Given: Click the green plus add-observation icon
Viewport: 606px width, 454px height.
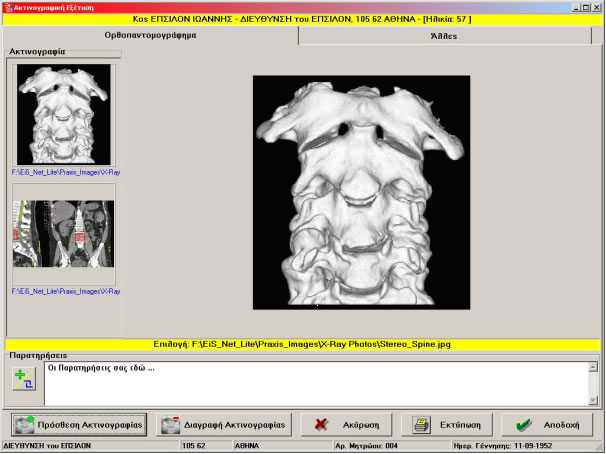Looking at the screenshot, I should [x=23, y=379].
